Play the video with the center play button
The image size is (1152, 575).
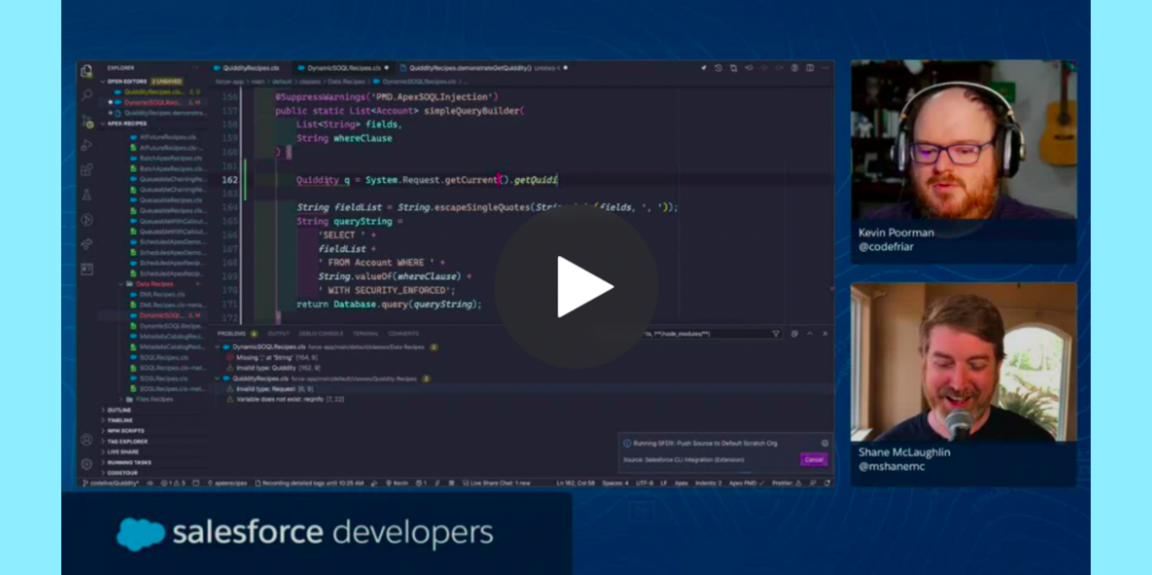click(576, 287)
